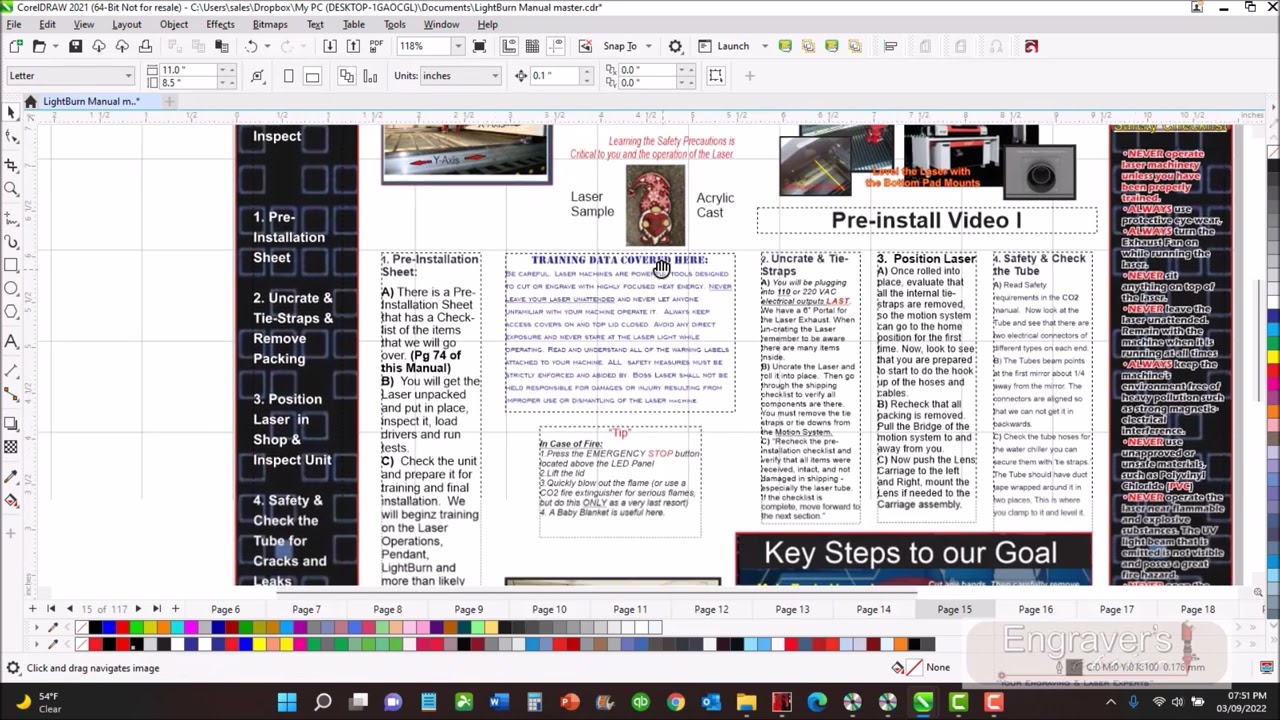
Task: Select the Eyedropper tool in the toolbox
Action: (x=12, y=476)
